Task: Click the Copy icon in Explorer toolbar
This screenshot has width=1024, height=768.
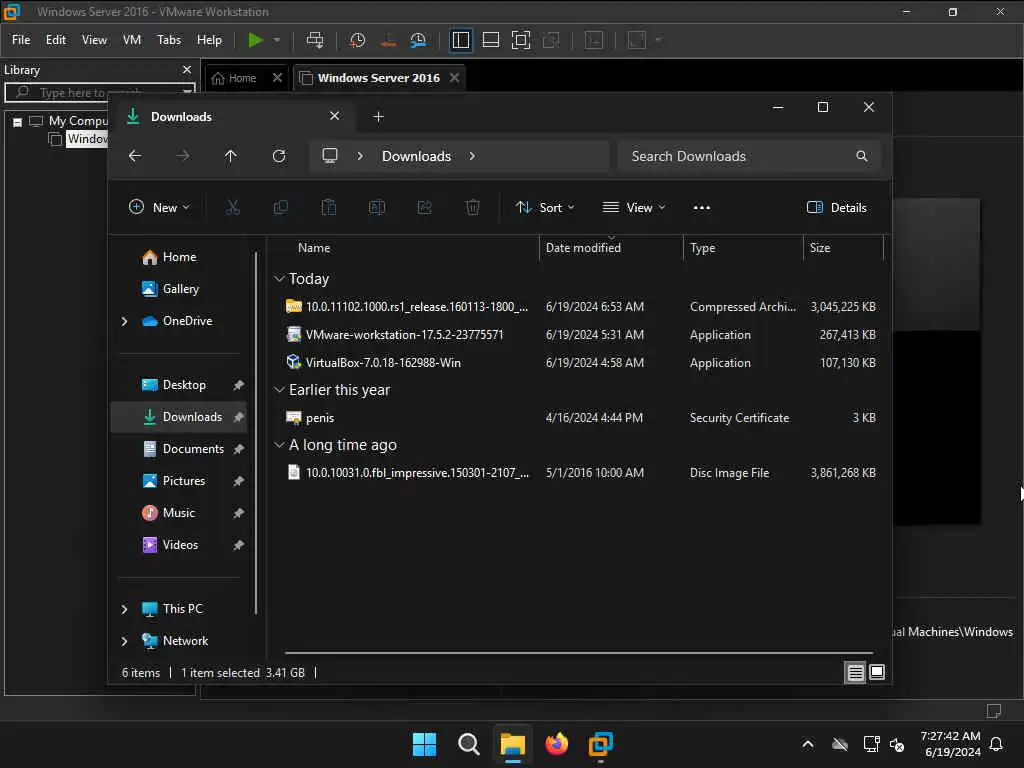Action: pos(281,208)
